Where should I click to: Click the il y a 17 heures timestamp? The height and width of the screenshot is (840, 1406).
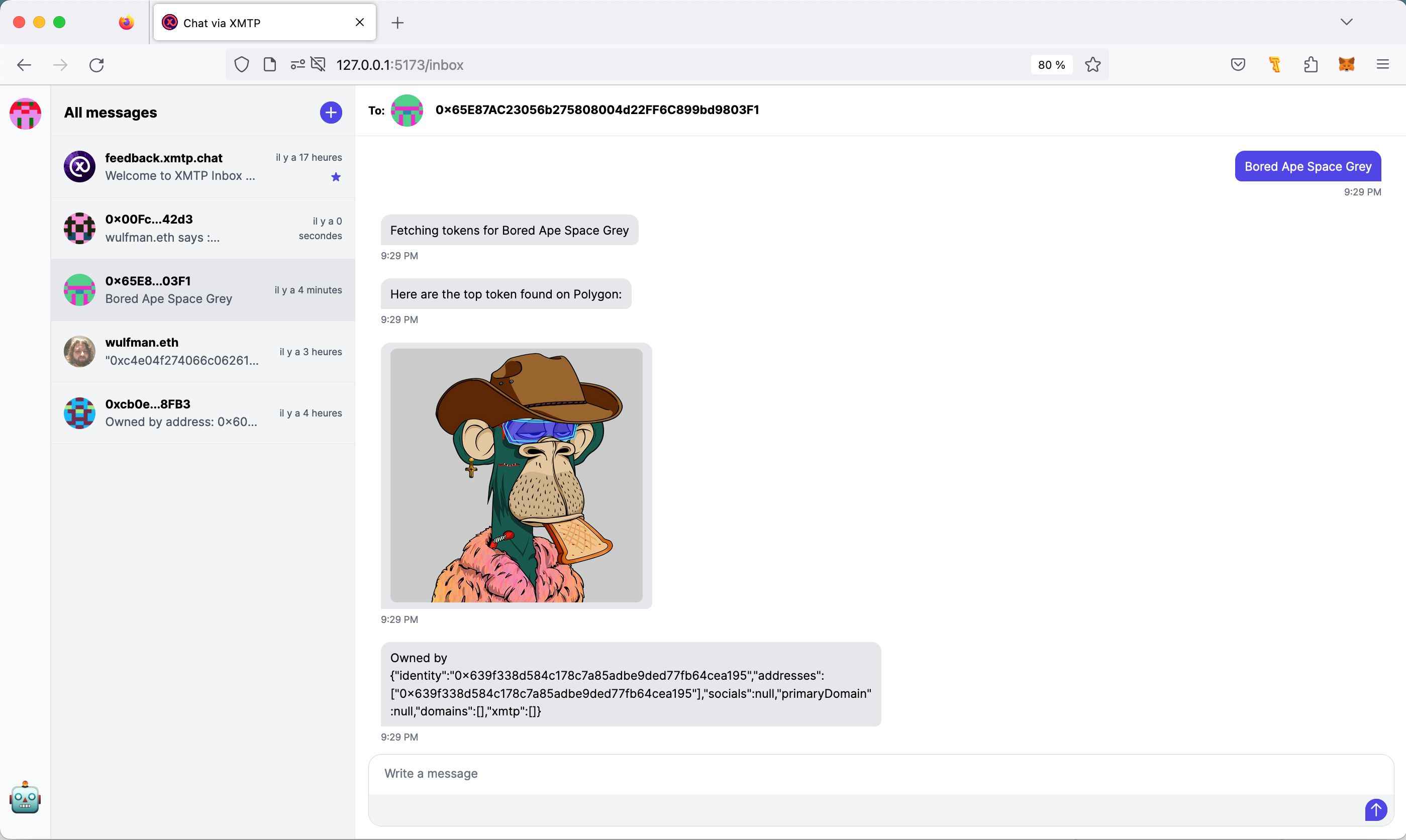[x=309, y=157]
